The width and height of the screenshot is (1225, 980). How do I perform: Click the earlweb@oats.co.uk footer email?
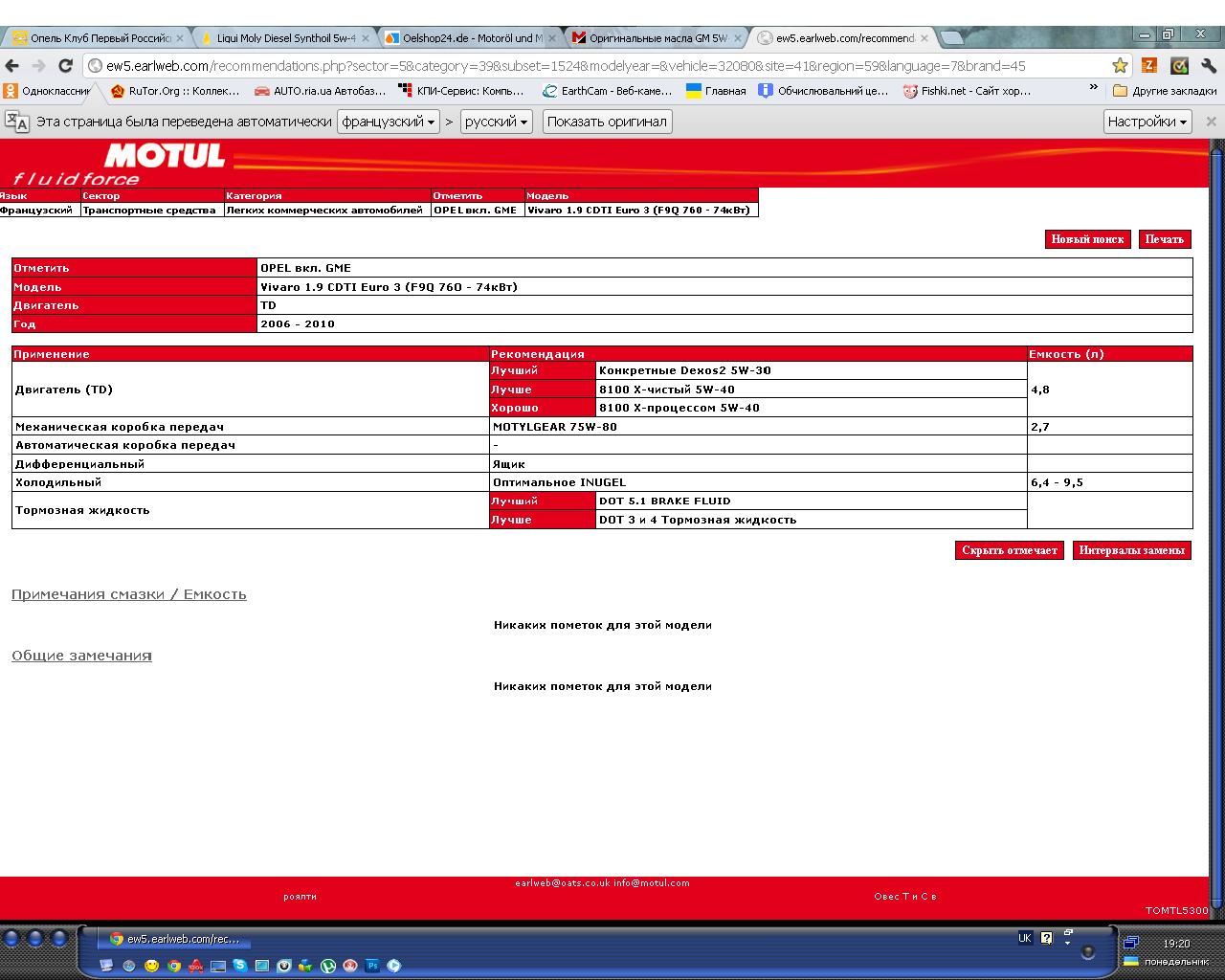562,883
